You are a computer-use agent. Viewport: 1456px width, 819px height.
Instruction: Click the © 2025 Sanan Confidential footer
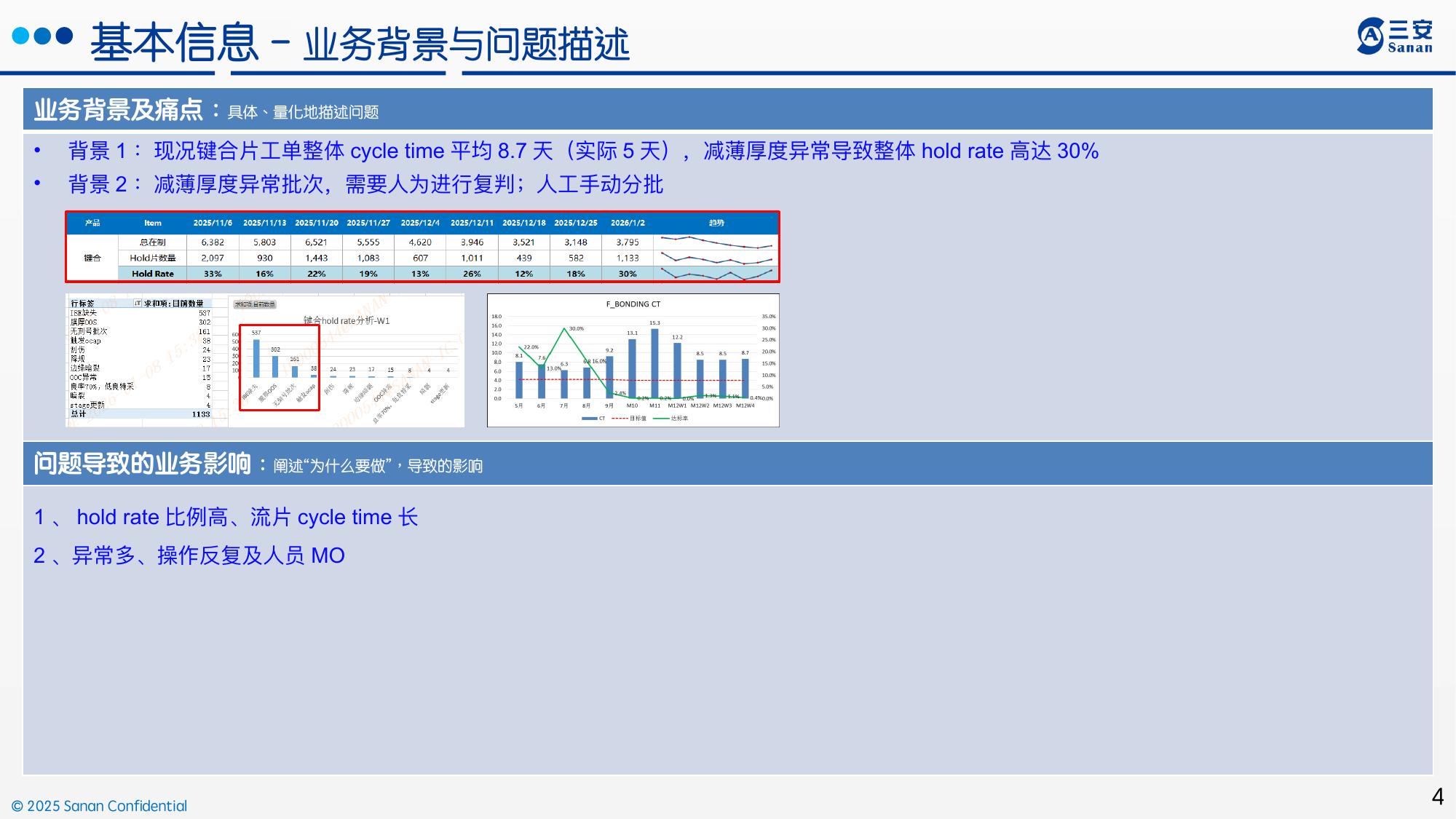point(99,806)
